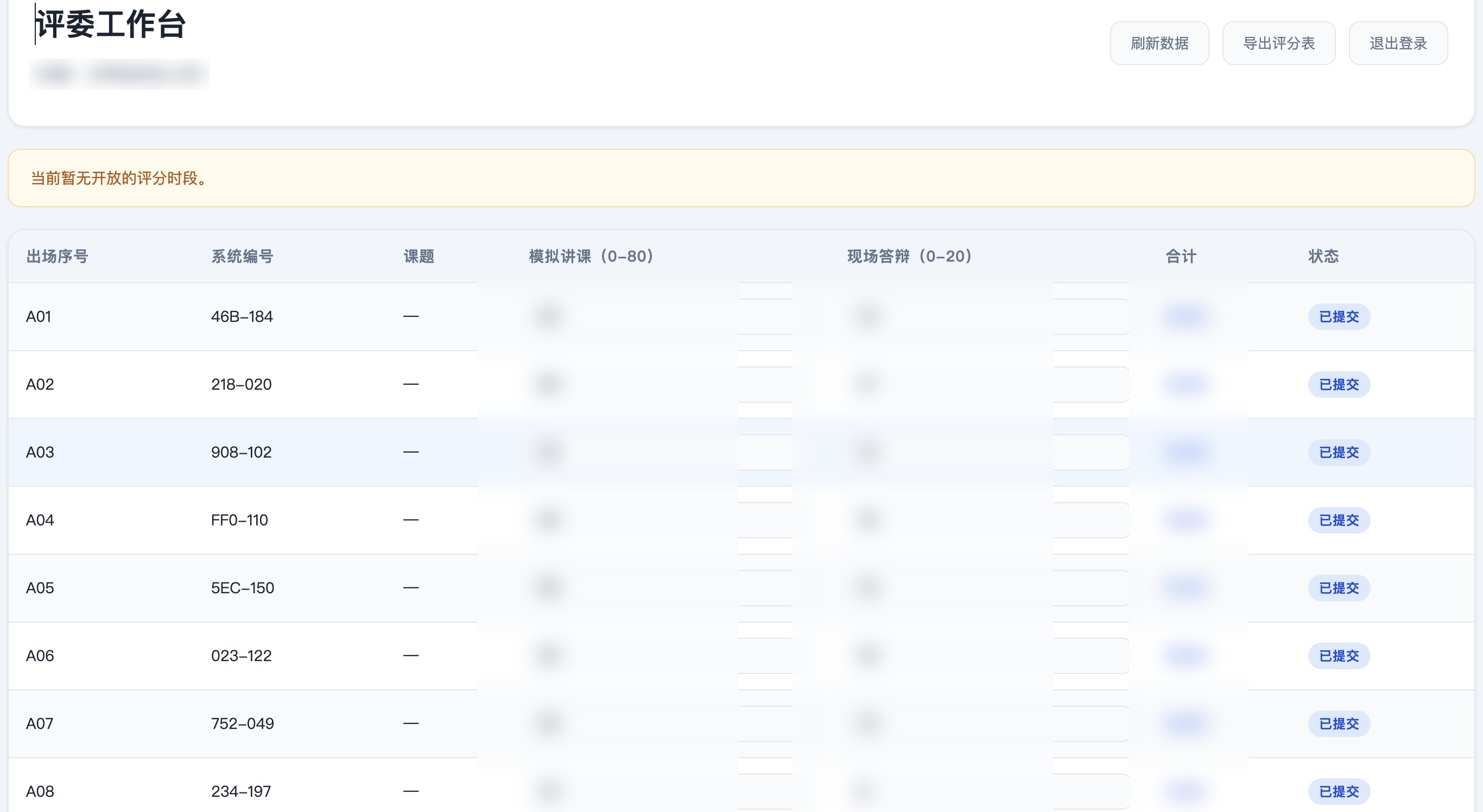Click the 系统编号 column header
This screenshot has height=812, width=1483.
coord(242,256)
